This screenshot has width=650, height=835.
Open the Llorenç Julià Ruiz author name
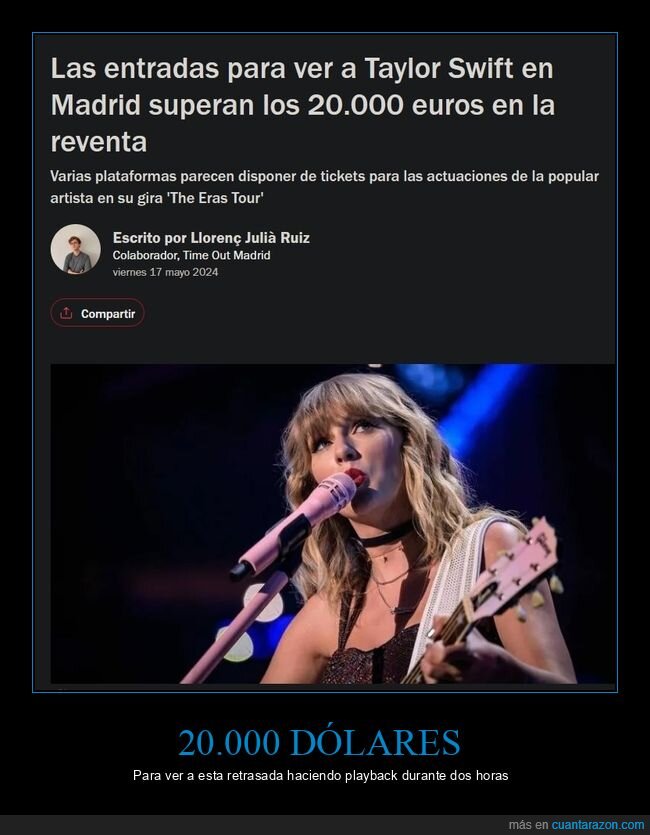point(250,238)
